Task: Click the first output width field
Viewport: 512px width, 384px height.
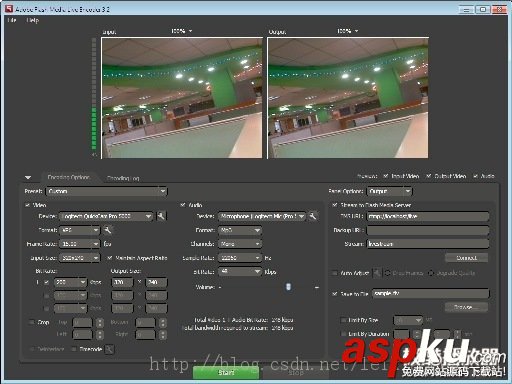Action: point(122,282)
